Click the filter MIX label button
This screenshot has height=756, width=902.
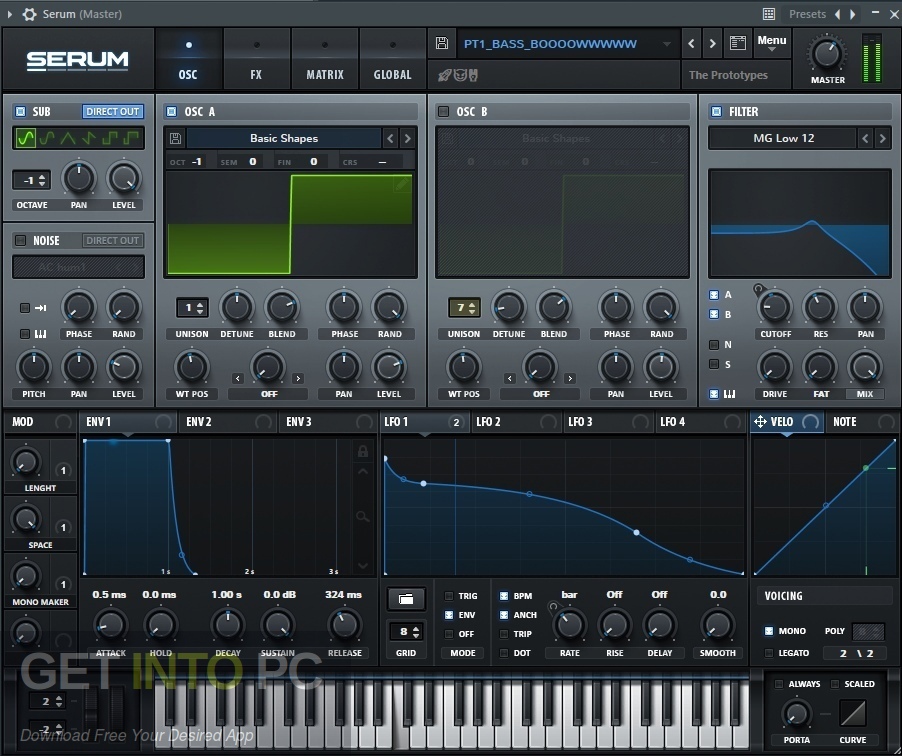click(x=865, y=394)
